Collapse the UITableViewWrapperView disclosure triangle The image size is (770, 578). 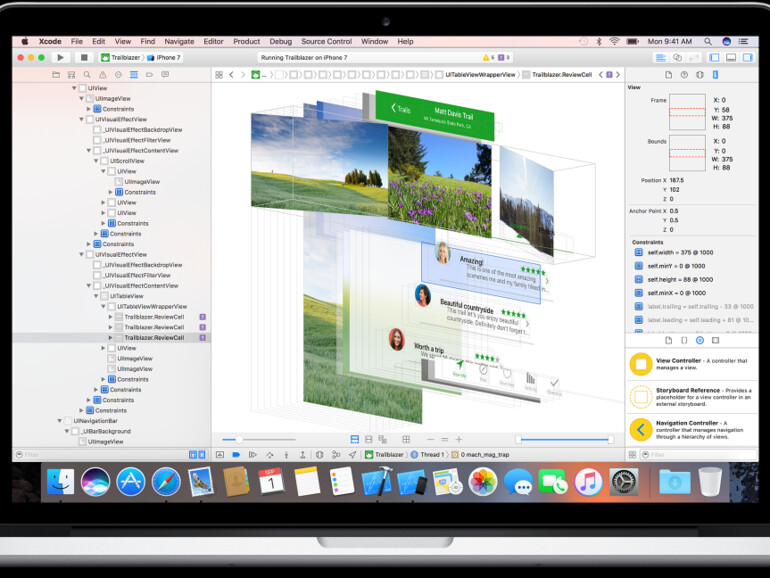tap(104, 306)
